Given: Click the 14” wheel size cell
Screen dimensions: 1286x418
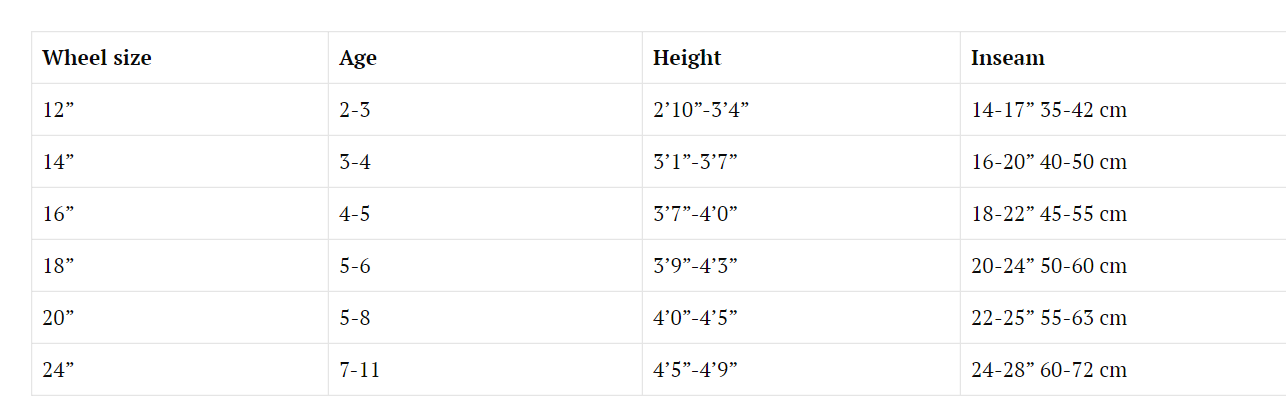Looking at the screenshot, I should (x=180, y=162).
